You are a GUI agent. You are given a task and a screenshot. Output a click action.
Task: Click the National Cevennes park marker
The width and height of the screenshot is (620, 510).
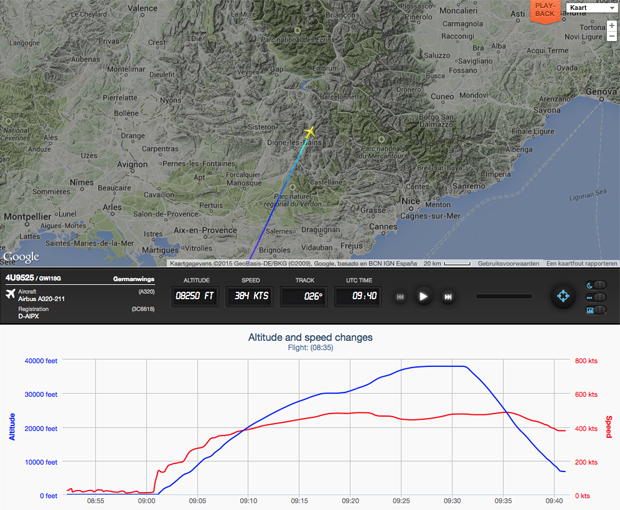tap(9, 121)
